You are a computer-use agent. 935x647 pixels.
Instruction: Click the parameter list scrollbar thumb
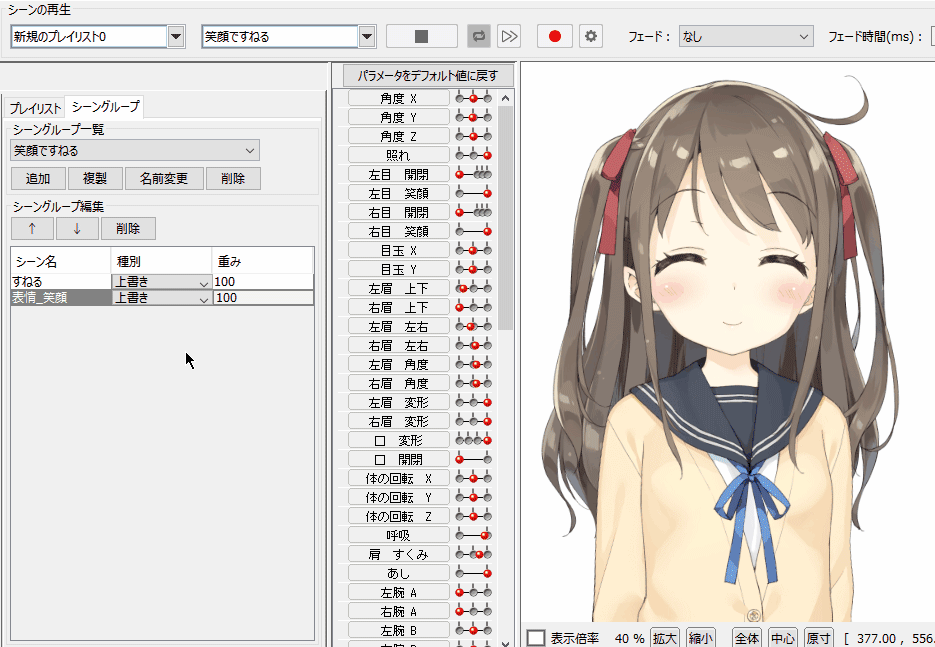point(506,218)
